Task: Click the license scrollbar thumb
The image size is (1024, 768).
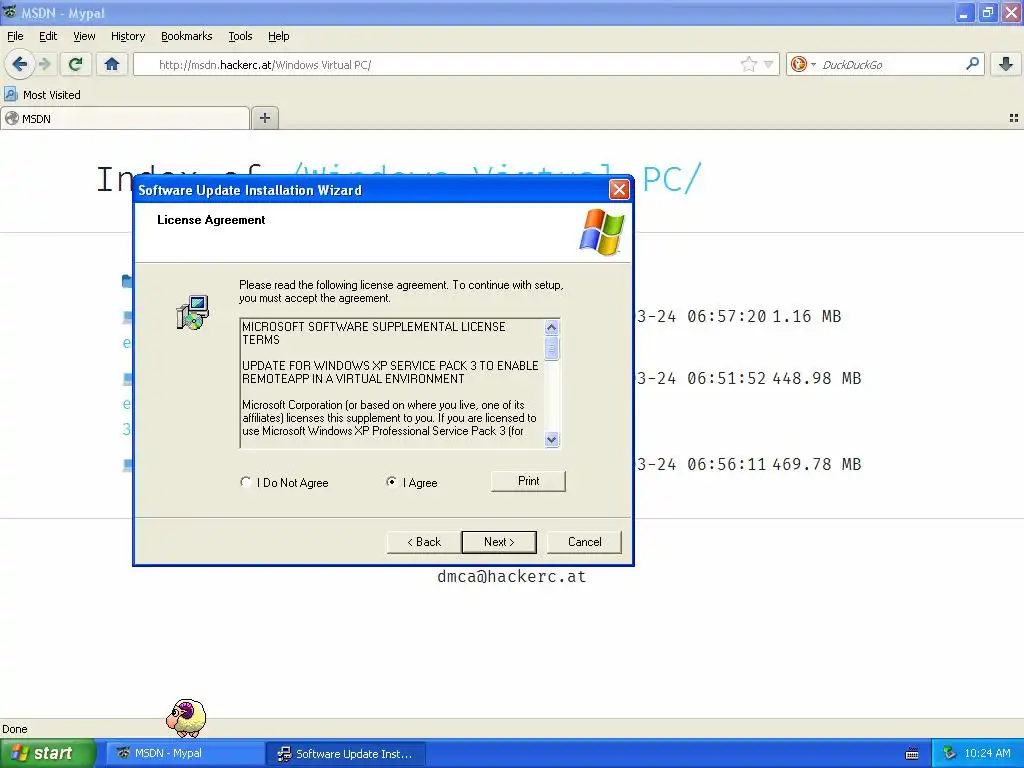Action: click(552, 348)
